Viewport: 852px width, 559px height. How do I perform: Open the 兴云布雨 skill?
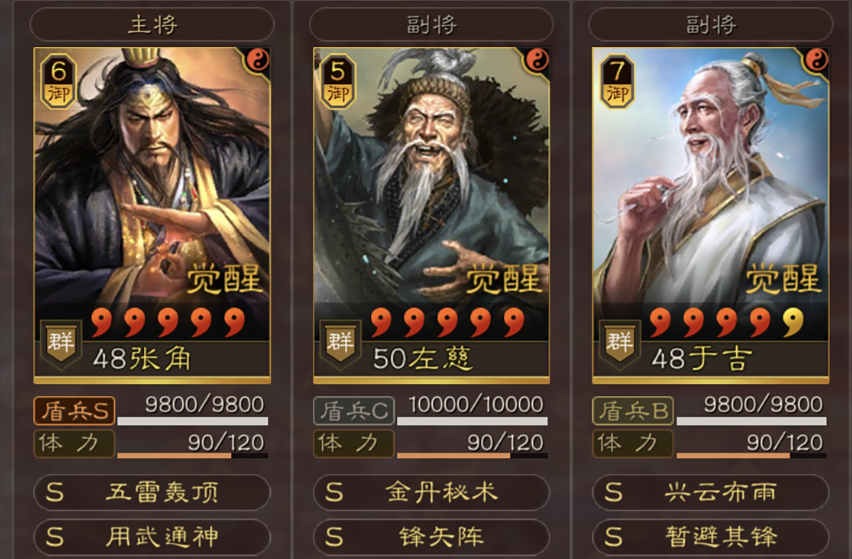point(711,492)
